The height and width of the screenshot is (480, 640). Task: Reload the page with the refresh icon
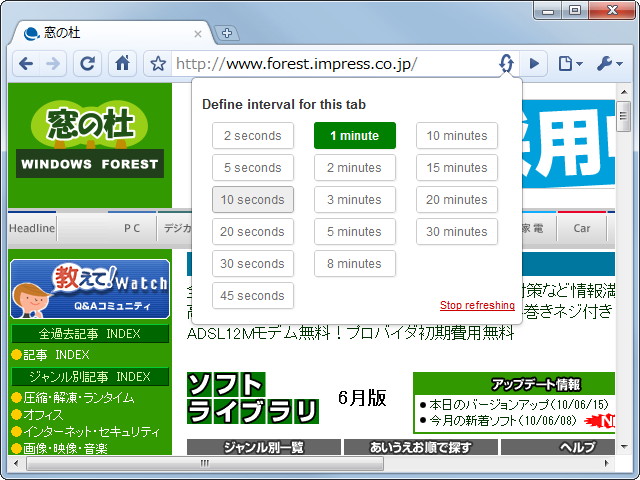pos(87,64)
